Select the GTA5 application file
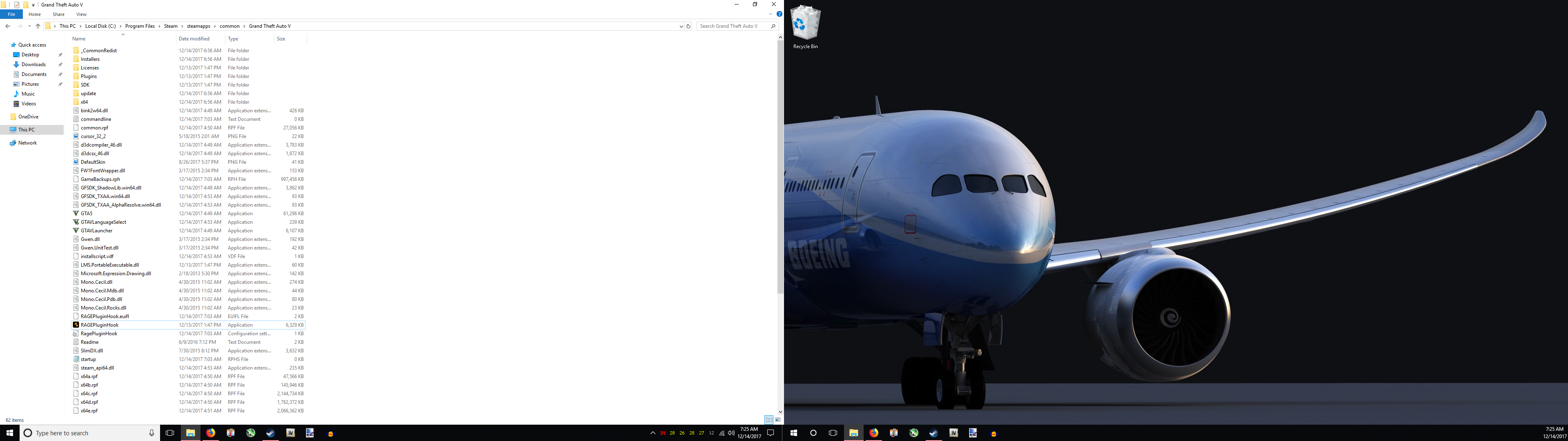Image resolution: width=1568 pixels, height=441 pixels. pyautogui.click(x=87, y=214)
